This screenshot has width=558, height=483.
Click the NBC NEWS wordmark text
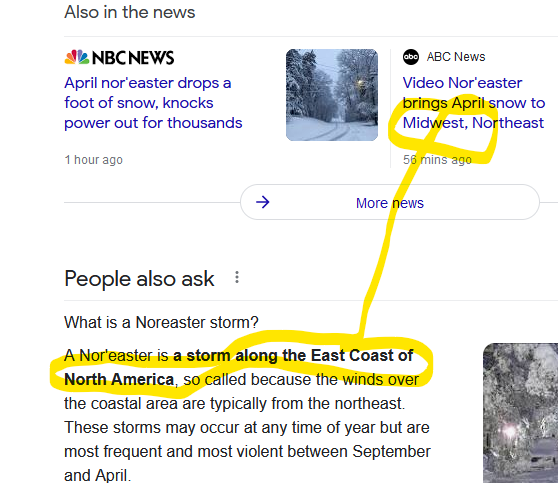[133, 58]
